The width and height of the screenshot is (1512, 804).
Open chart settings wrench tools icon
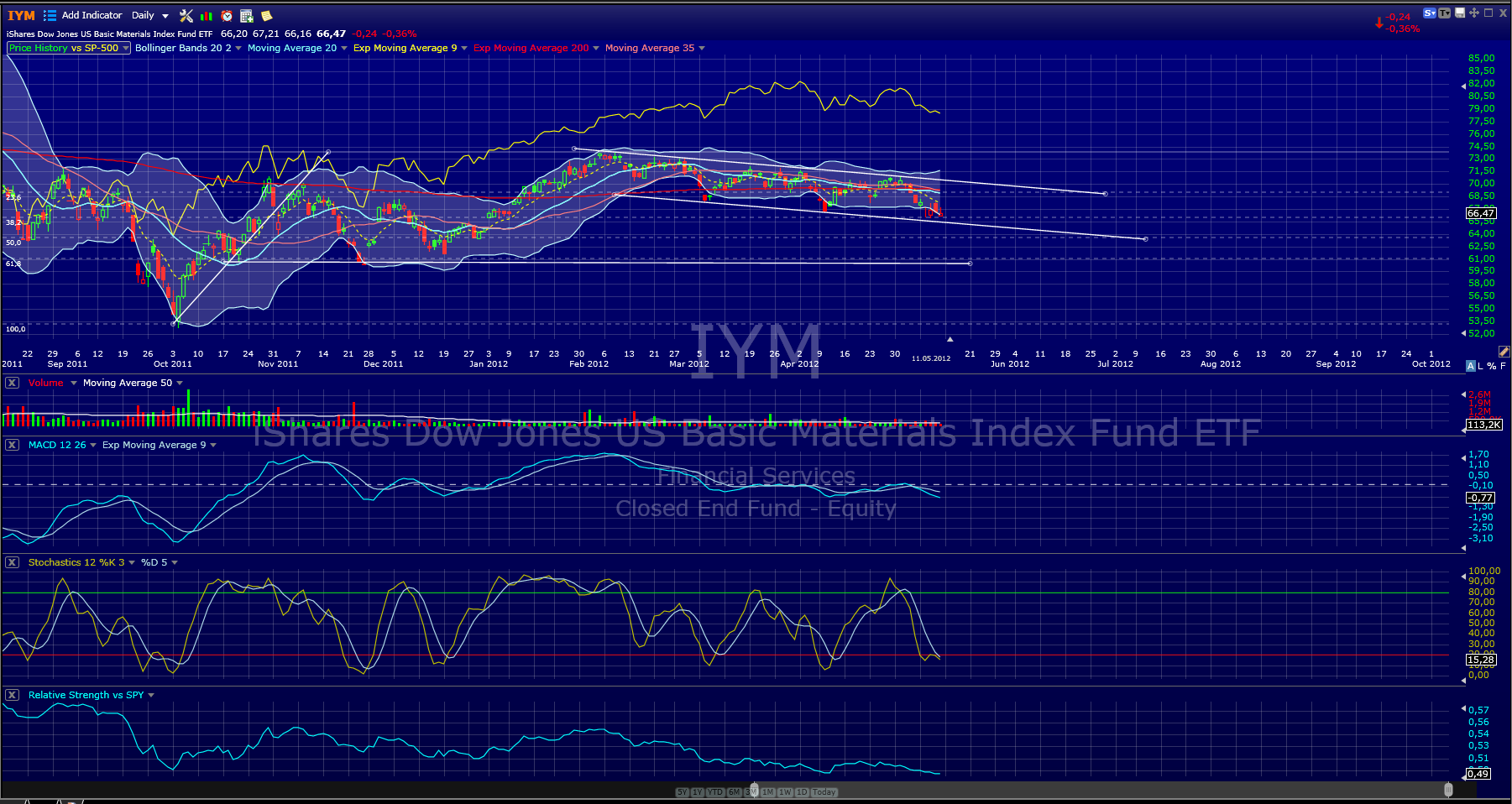point(186,15)
